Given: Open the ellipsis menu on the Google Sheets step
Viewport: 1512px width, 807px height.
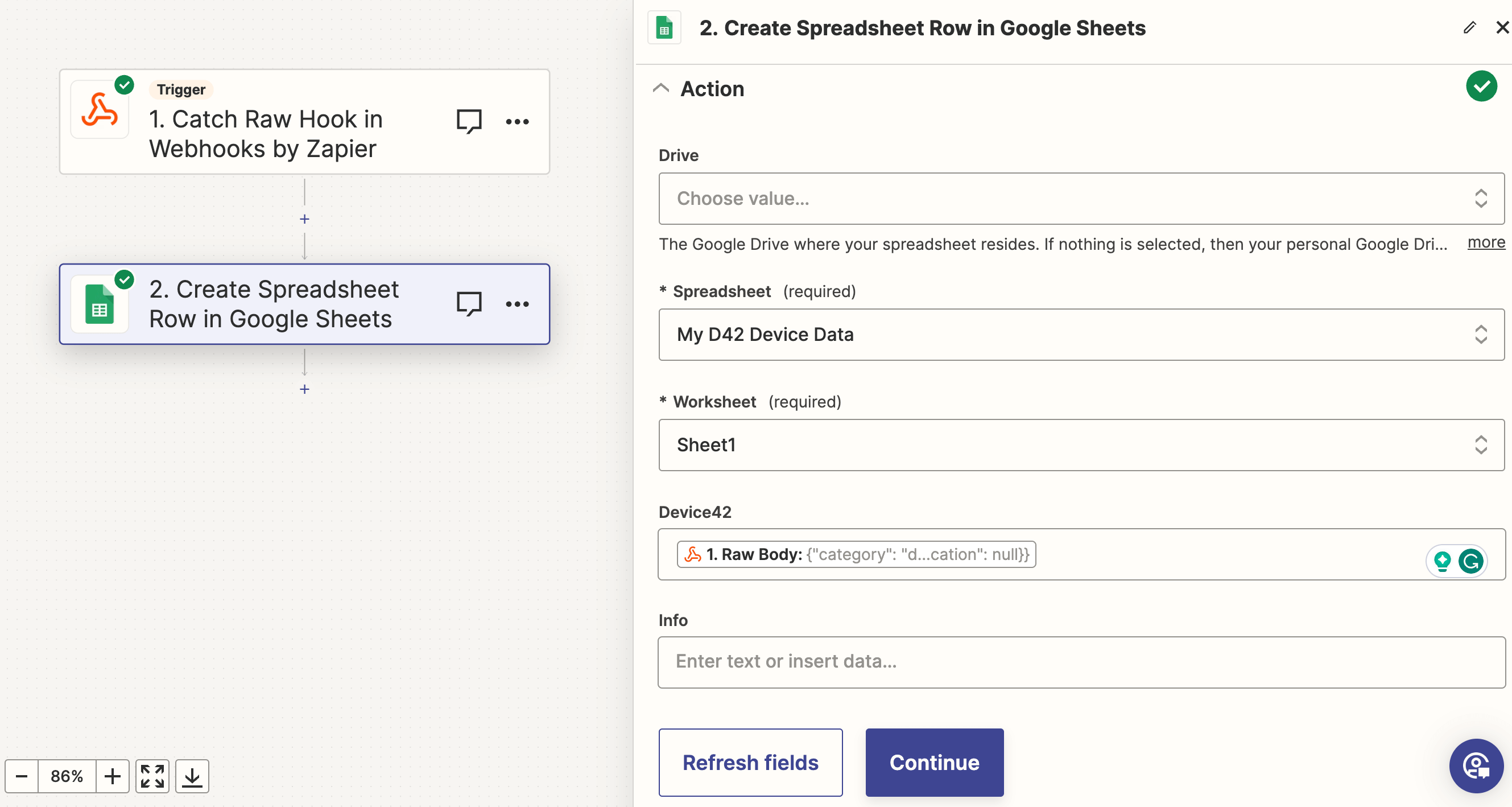Looking at the screenshot, I should coord(517,304).
